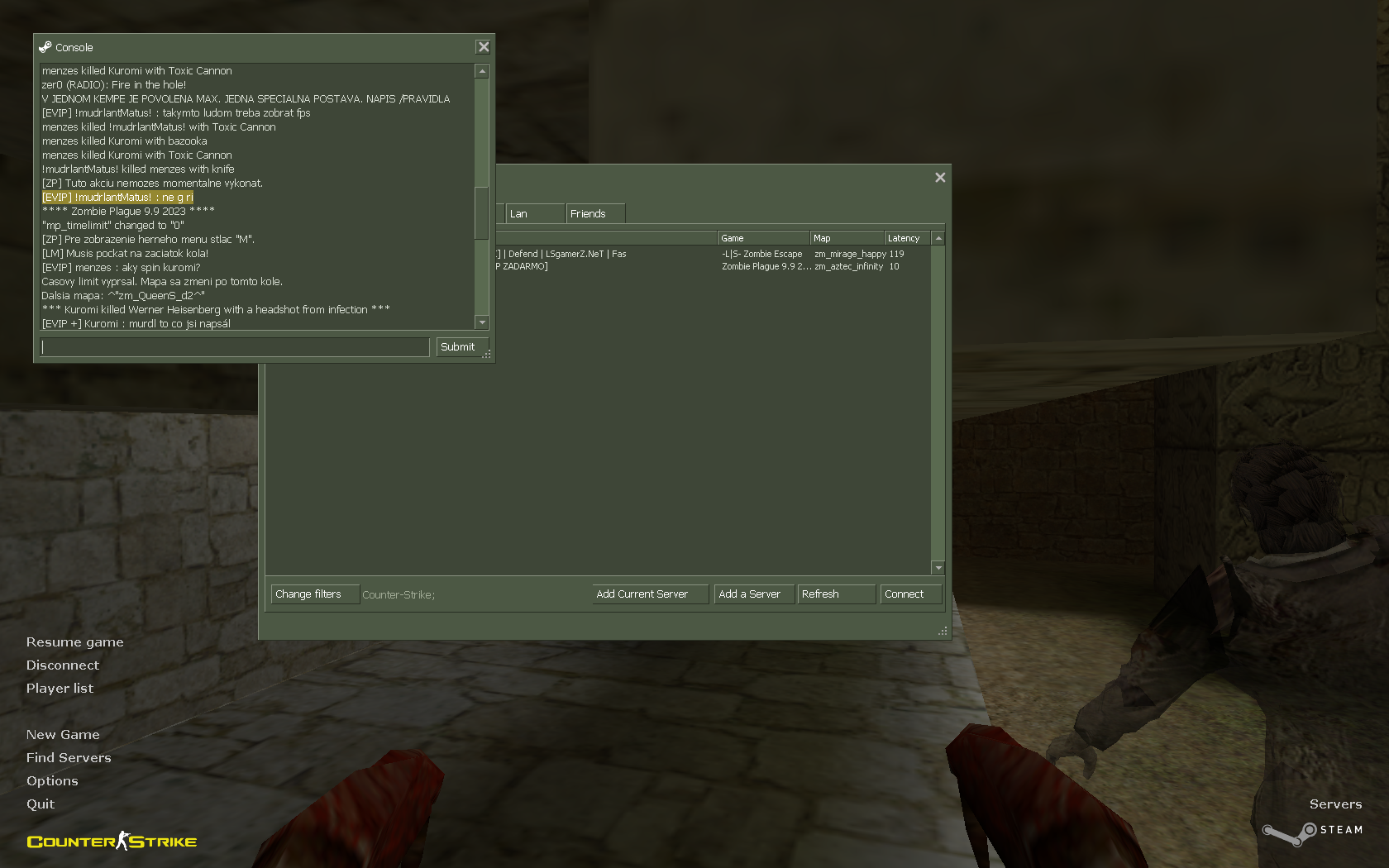This screenshot has width=1389, height=868.
Task: Close the Console window
Action: point(484,47)
